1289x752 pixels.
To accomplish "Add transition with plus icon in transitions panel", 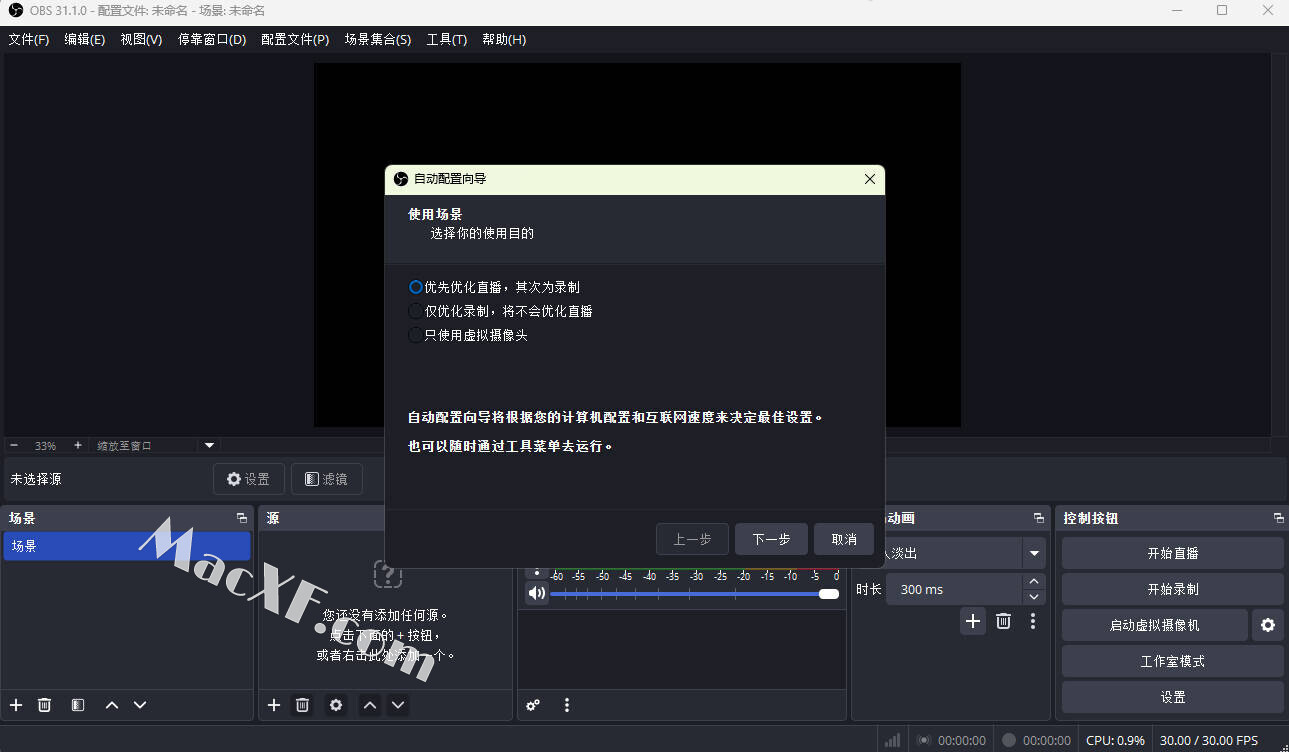I will pyautogui.click(x=973, y=621).
